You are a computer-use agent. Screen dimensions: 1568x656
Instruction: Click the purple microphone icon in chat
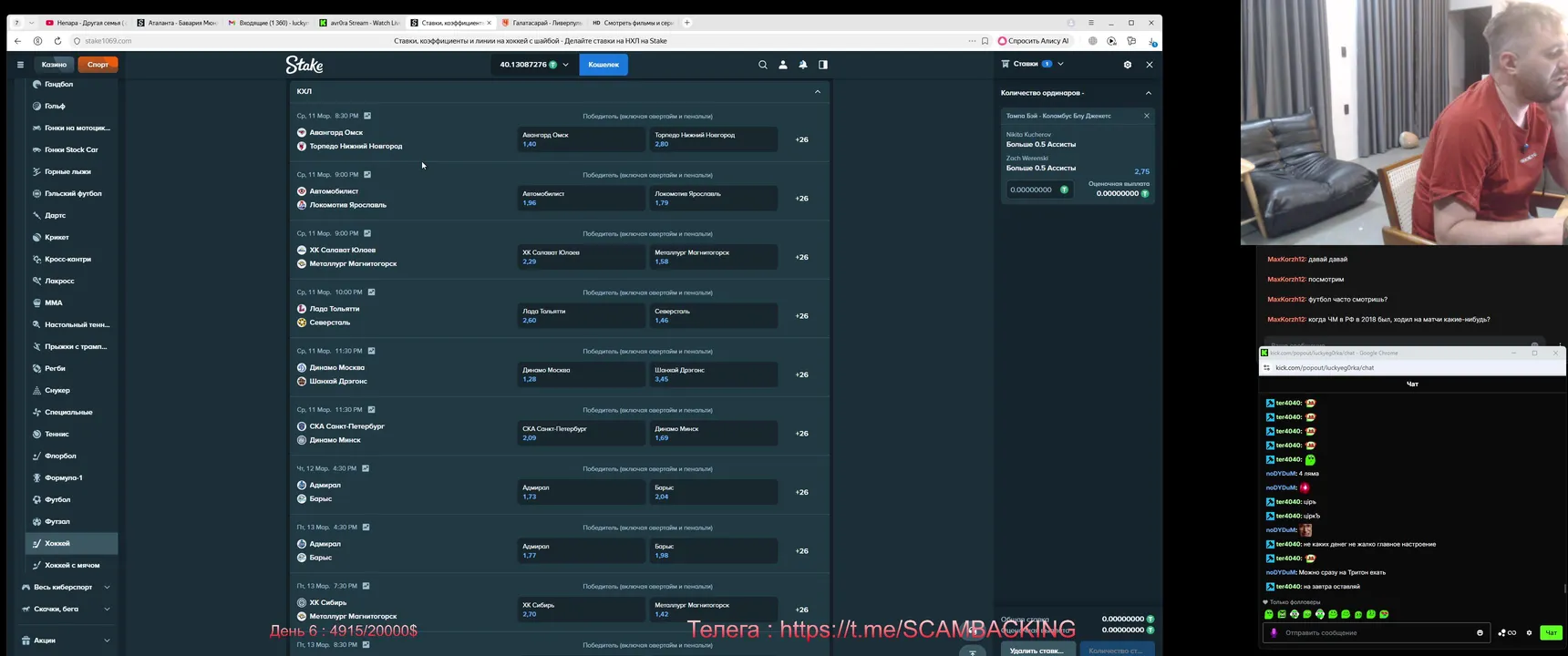pyautogui.click(x=1274, y=632)
